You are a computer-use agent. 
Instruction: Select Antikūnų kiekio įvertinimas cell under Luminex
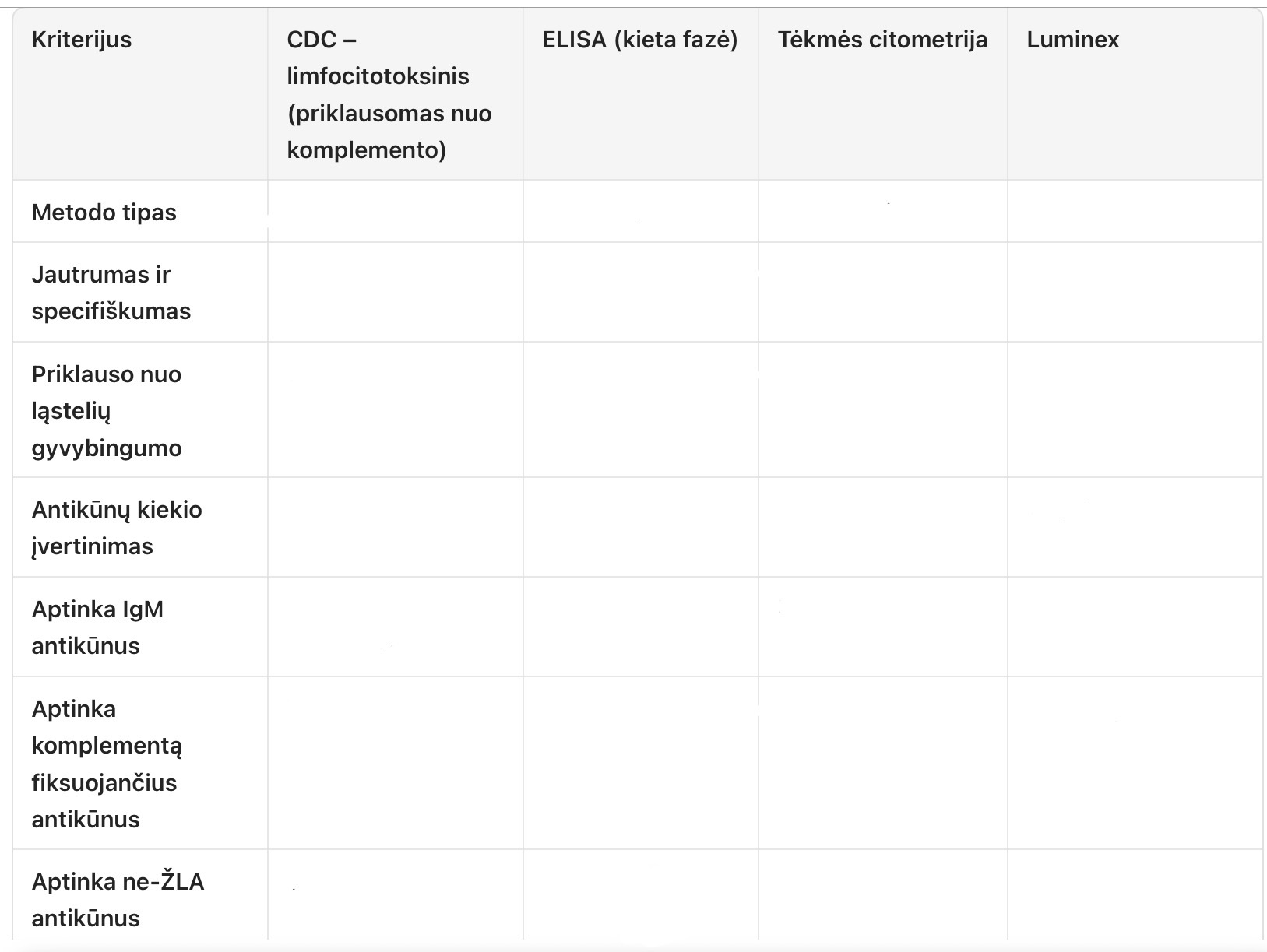[x=1135, y=528]
